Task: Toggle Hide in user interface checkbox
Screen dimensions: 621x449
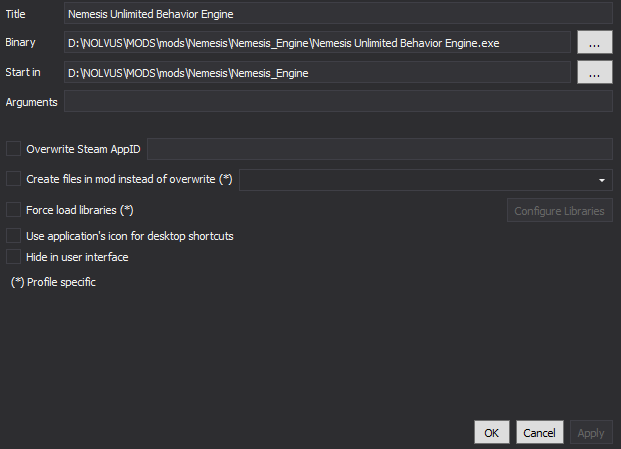Action: [x=13, y=257]
